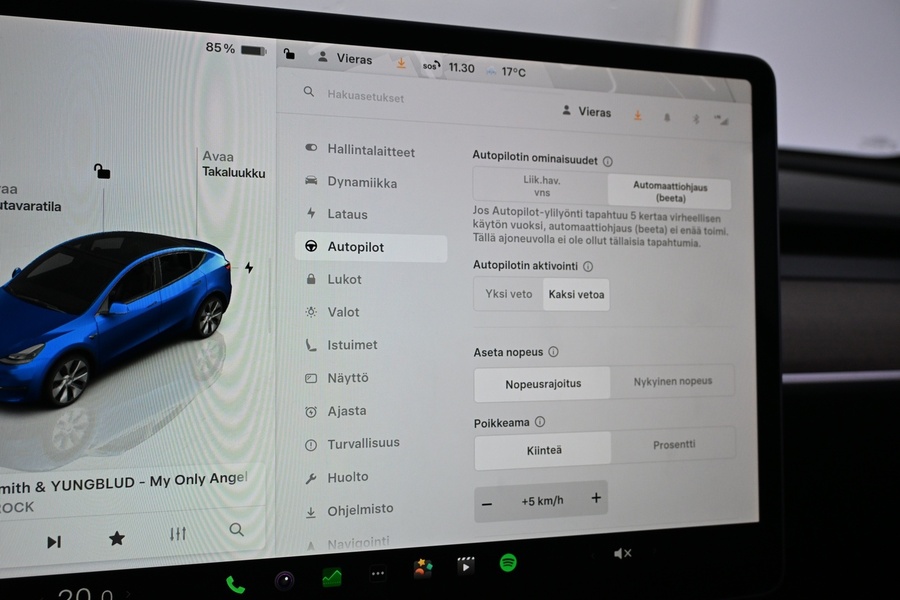This screenshot has height=600, width=900.
Task: Favorite the current song with the star icon
Action: pyautogui.click(x=116, y=537)
